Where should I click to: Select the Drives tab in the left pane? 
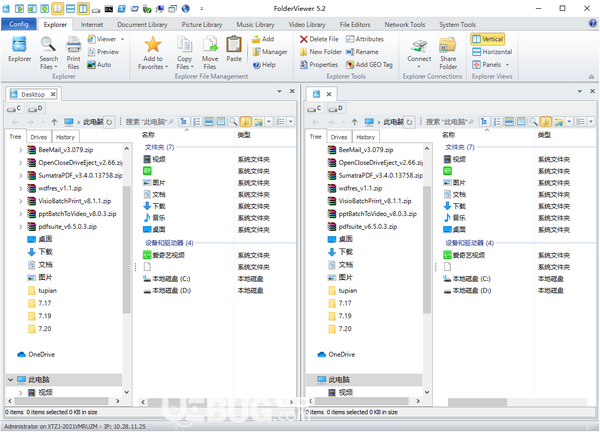(39, 137)
